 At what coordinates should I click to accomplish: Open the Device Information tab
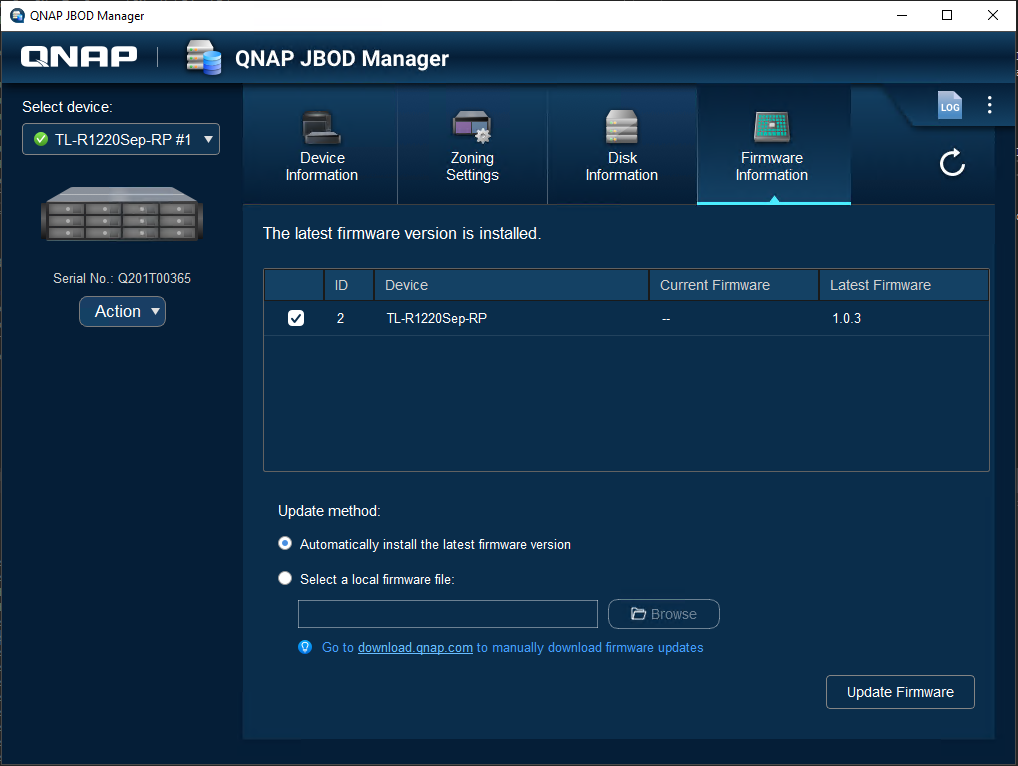(x=321, y=147)
